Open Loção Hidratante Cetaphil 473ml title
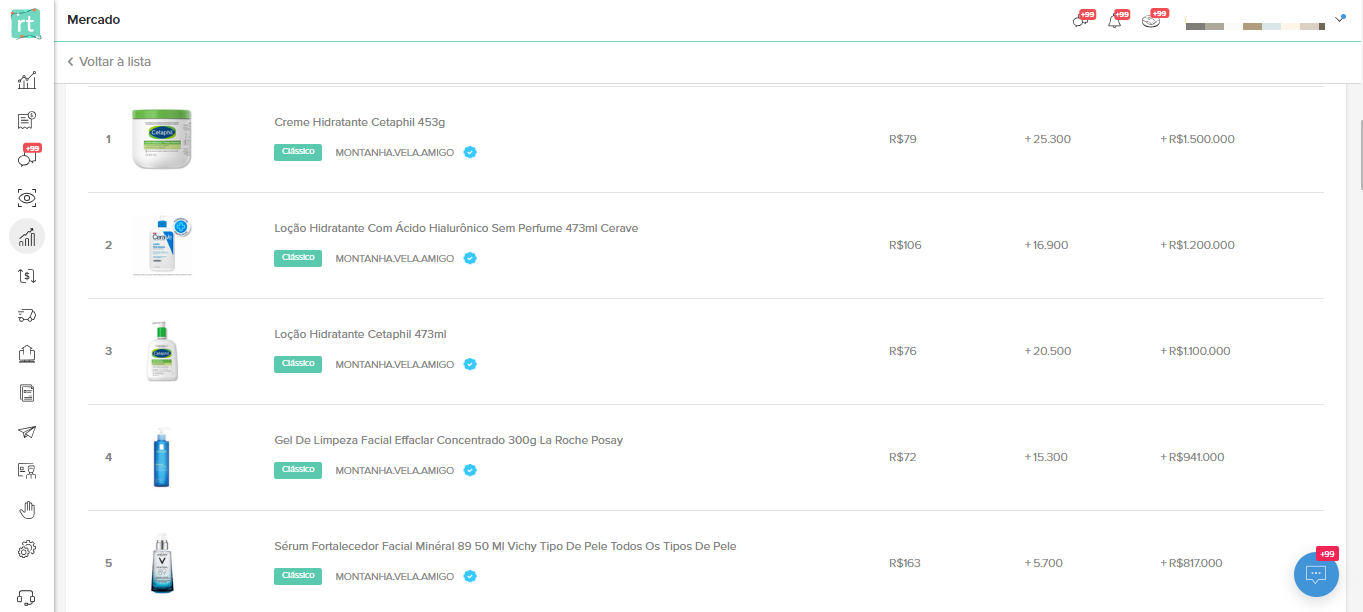 360,334
